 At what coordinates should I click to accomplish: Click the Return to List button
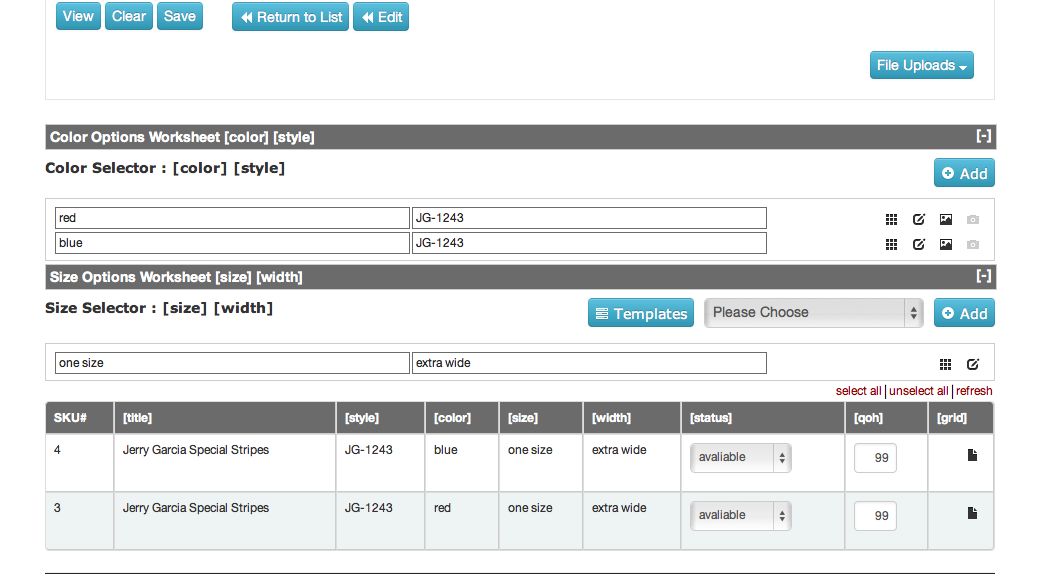(x=291, y=17)
